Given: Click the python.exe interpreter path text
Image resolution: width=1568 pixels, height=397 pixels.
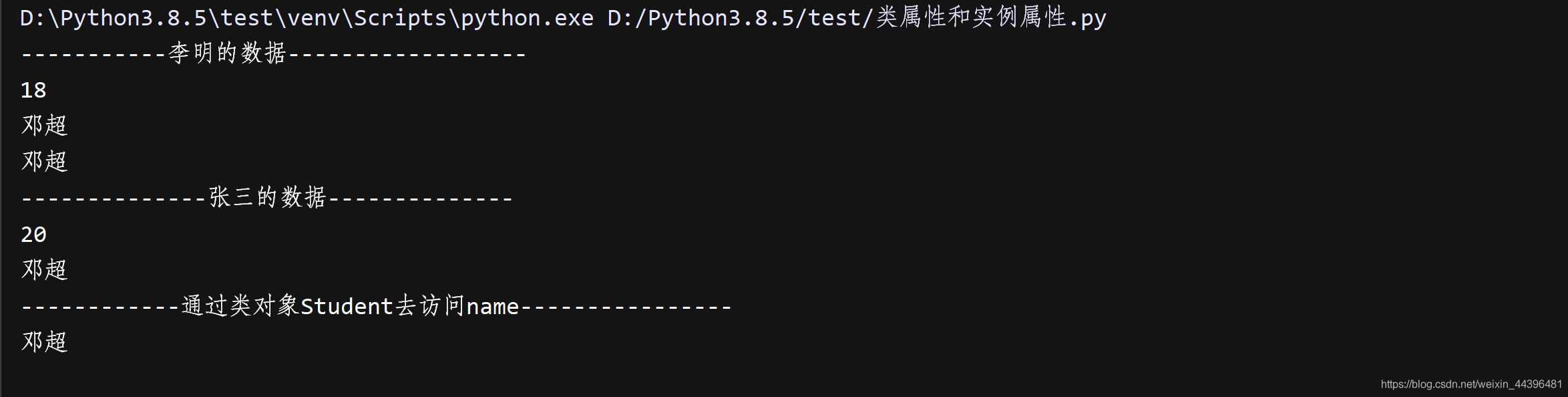Looking at the screenshot, I should (307, 18).
